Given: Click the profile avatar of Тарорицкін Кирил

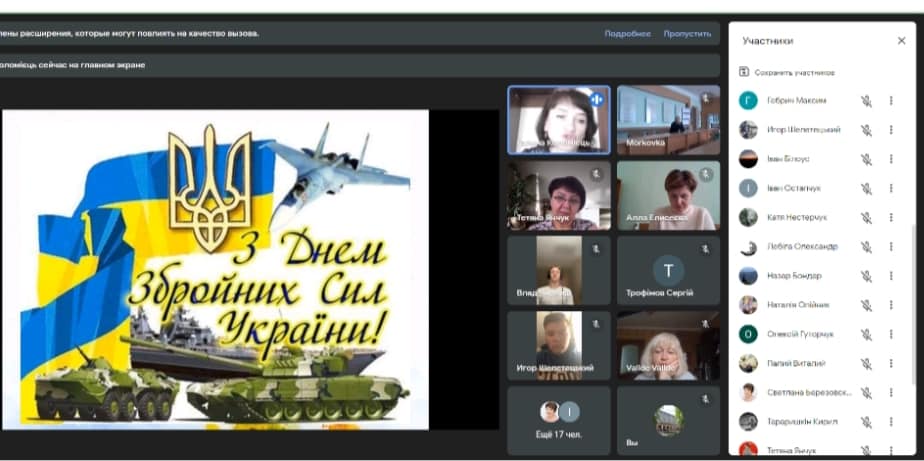Looking at the screenshot, I should [748, 422].
